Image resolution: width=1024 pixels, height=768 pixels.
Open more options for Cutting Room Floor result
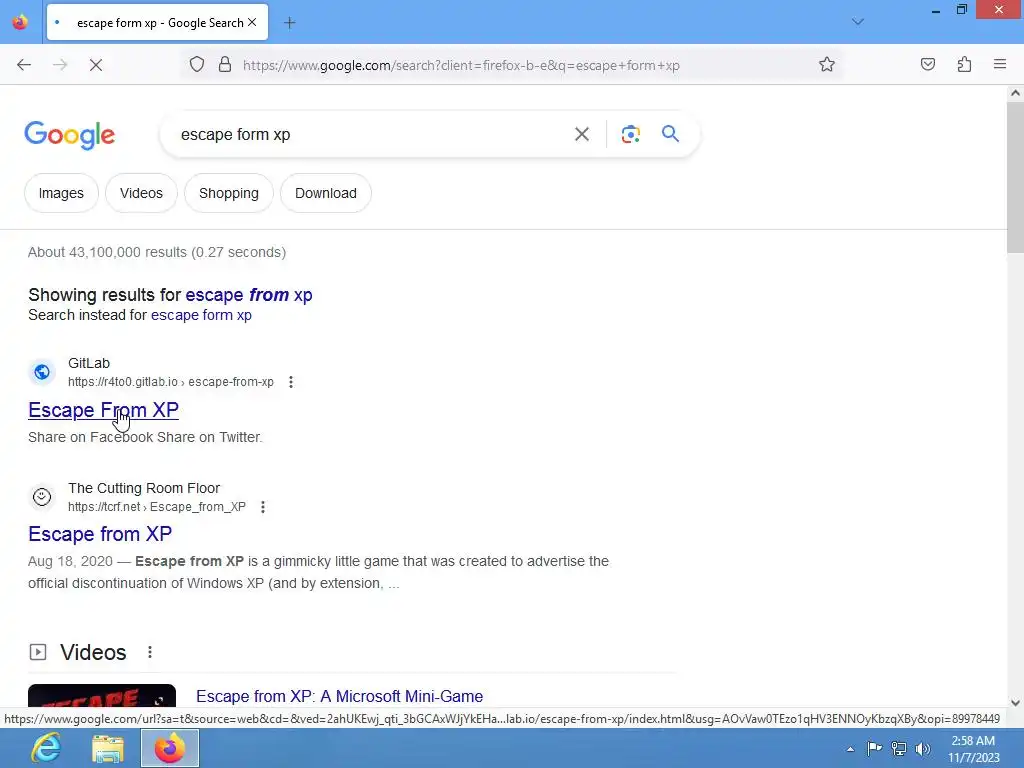click(x=263, y=507)
